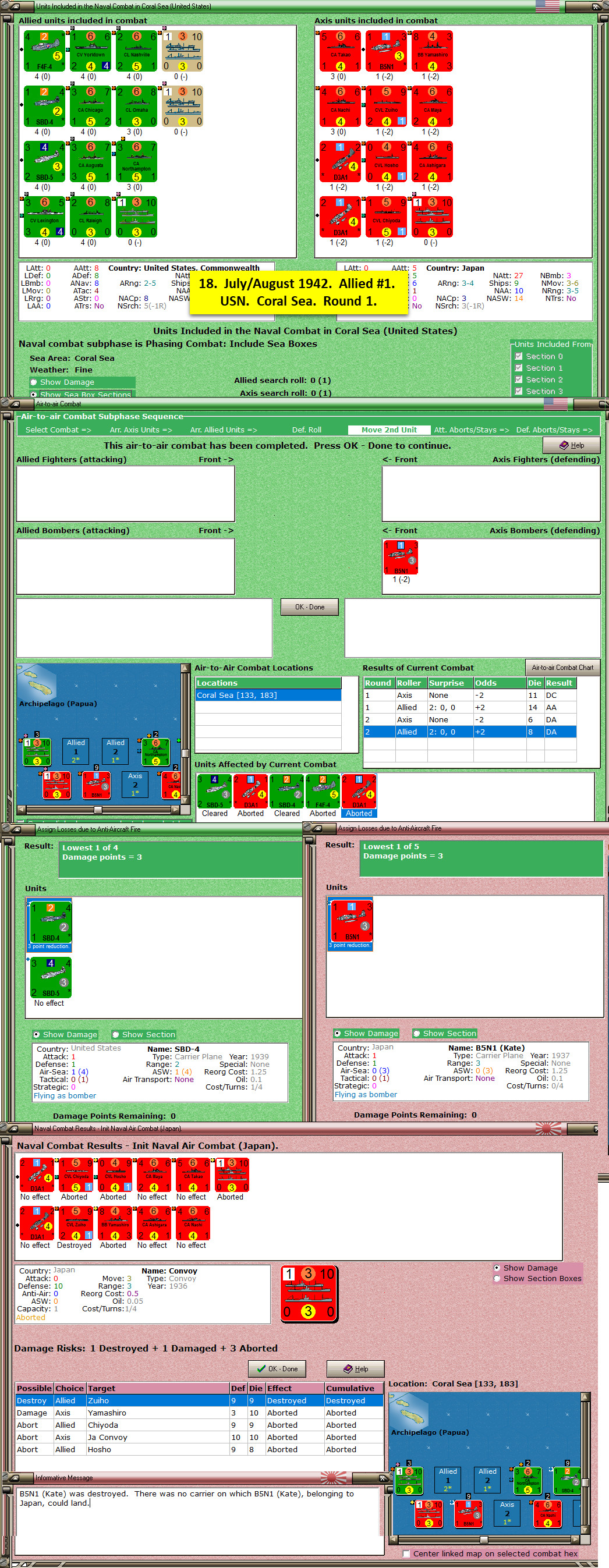Open Help in the Naval Combat Results window
609x1568 pixels.
coord(356,1368)
